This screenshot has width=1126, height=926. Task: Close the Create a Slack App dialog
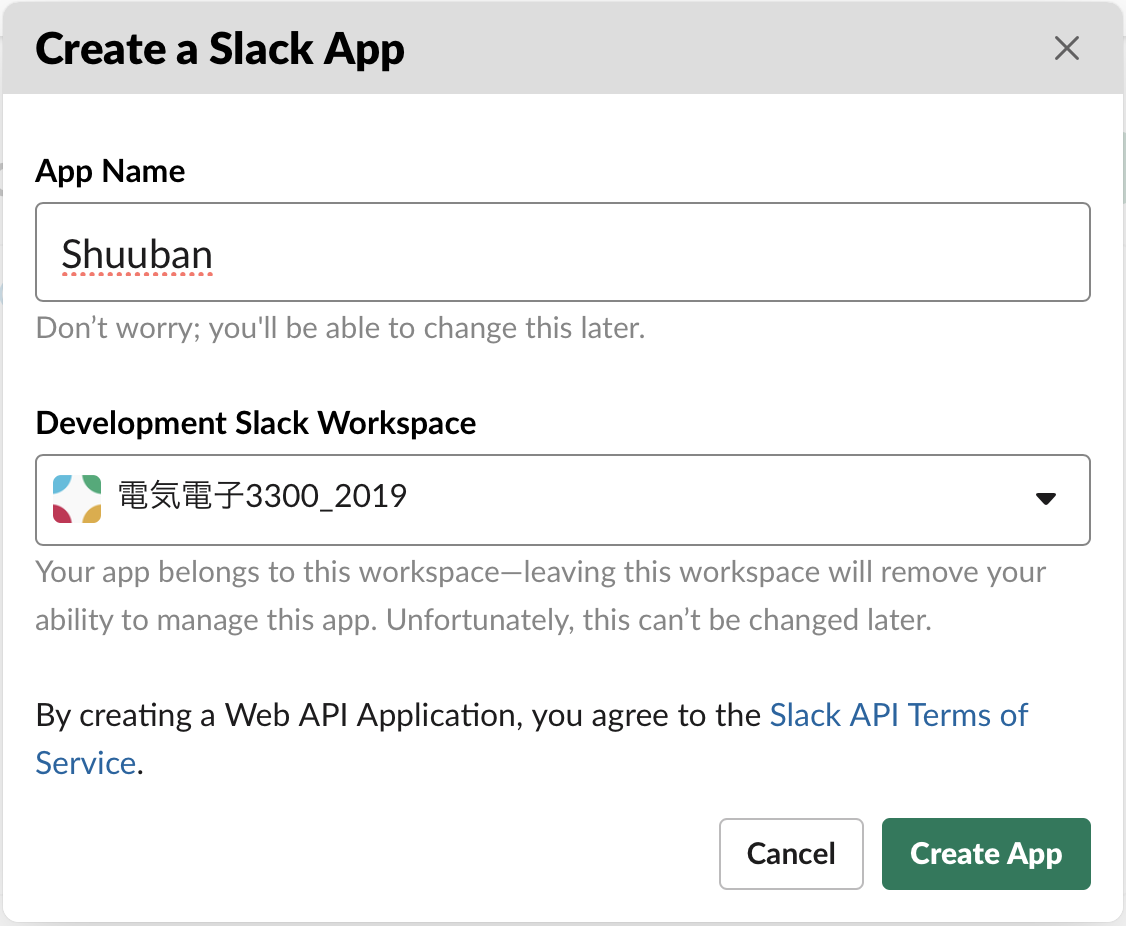[x=1067, y=48]
